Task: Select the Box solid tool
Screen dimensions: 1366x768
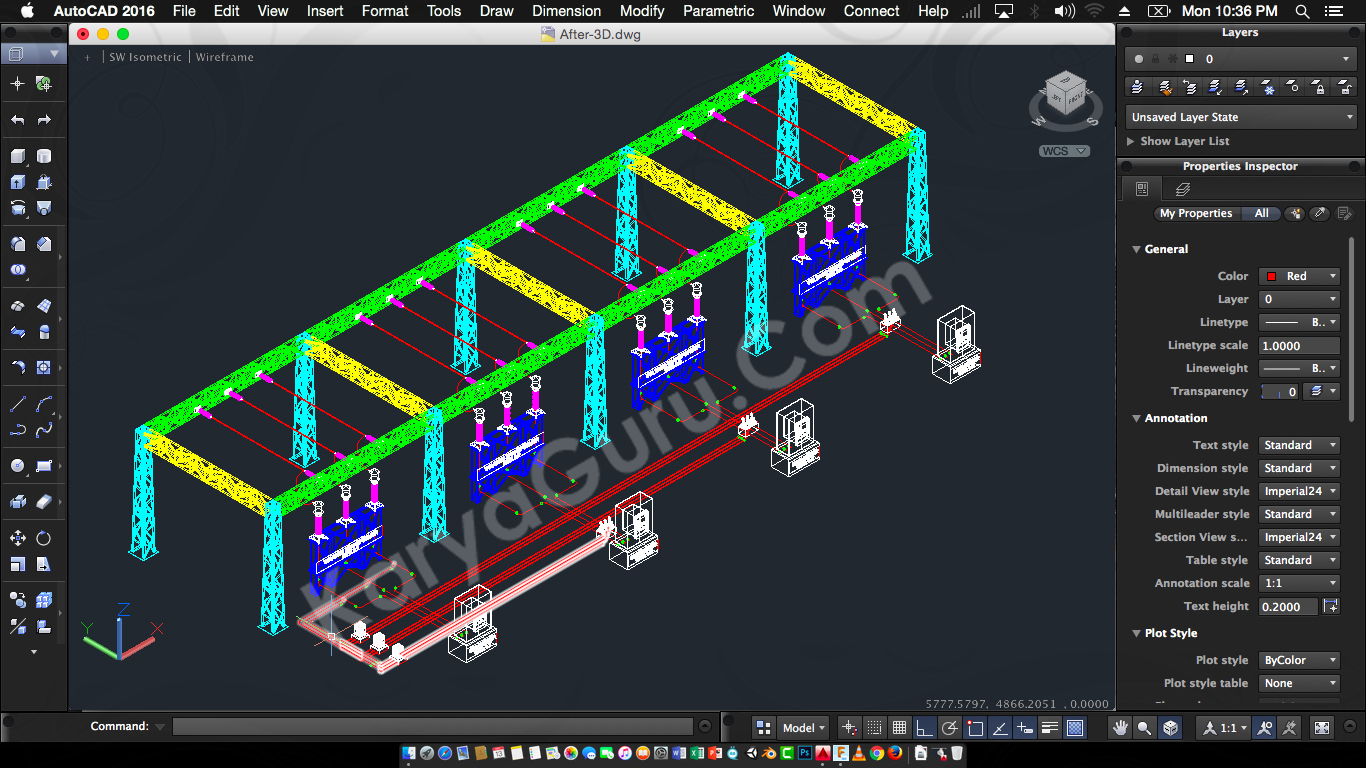Action: pos(18,156)
